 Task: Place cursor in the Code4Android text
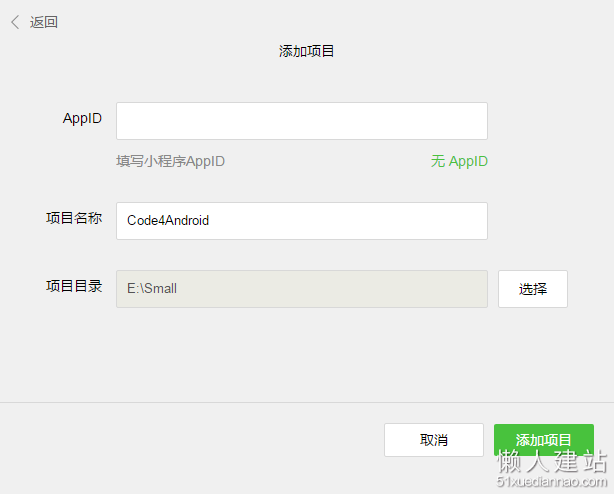168,221
